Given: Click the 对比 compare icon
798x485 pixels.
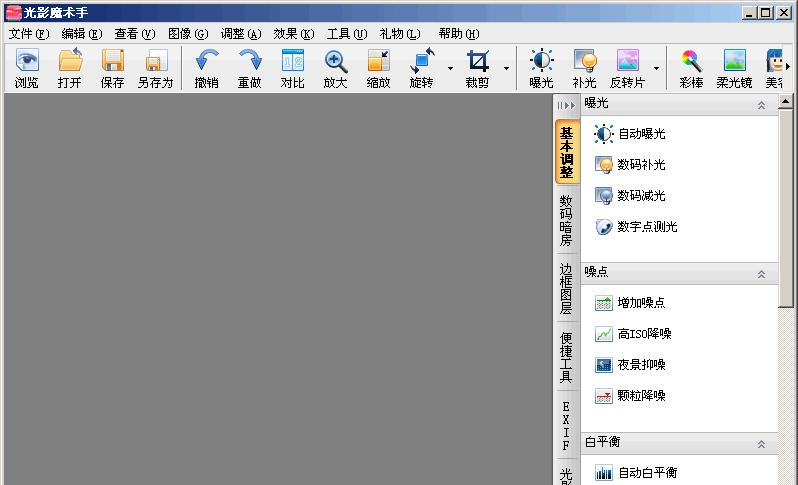Looking at the screenshot, I should pos(293,60).
